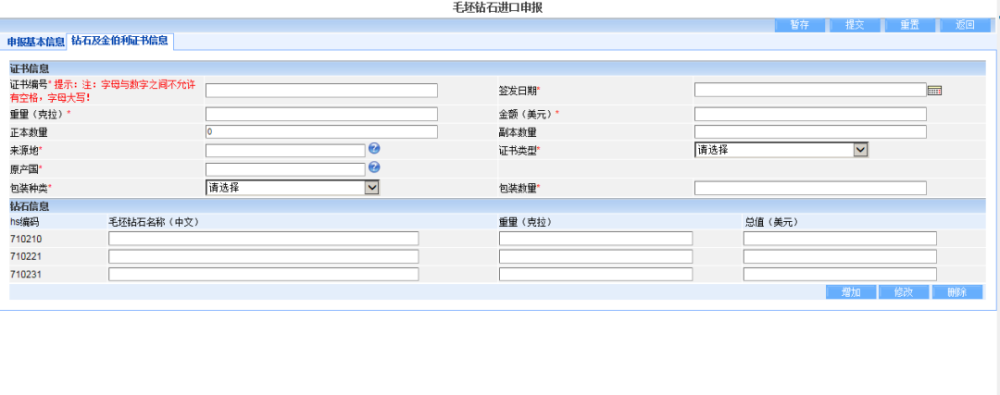Image resolution: width=1000 pixels, height=395 pixels.
Task: Click the help icon next to 来源地
Action: point(374,149)
